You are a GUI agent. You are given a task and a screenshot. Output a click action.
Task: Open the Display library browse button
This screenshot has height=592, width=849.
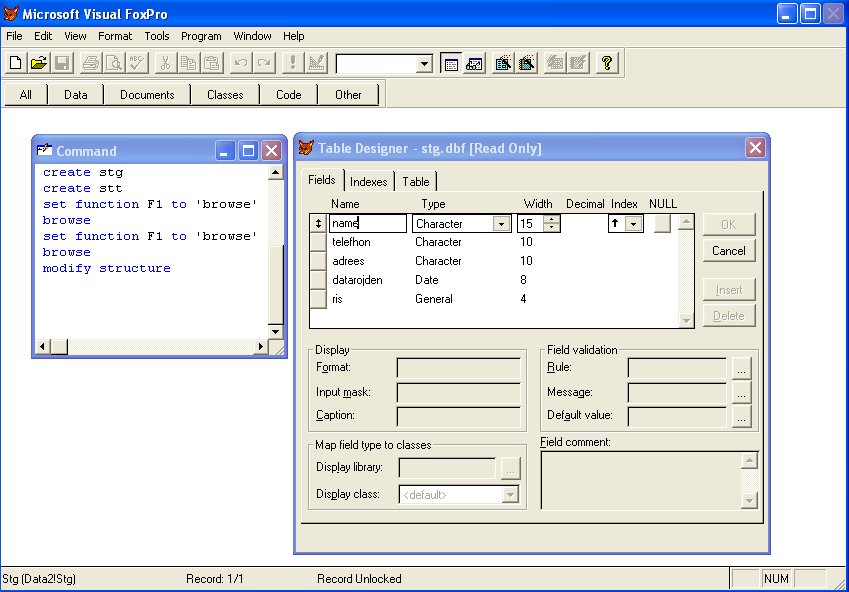tap(510, 469)
